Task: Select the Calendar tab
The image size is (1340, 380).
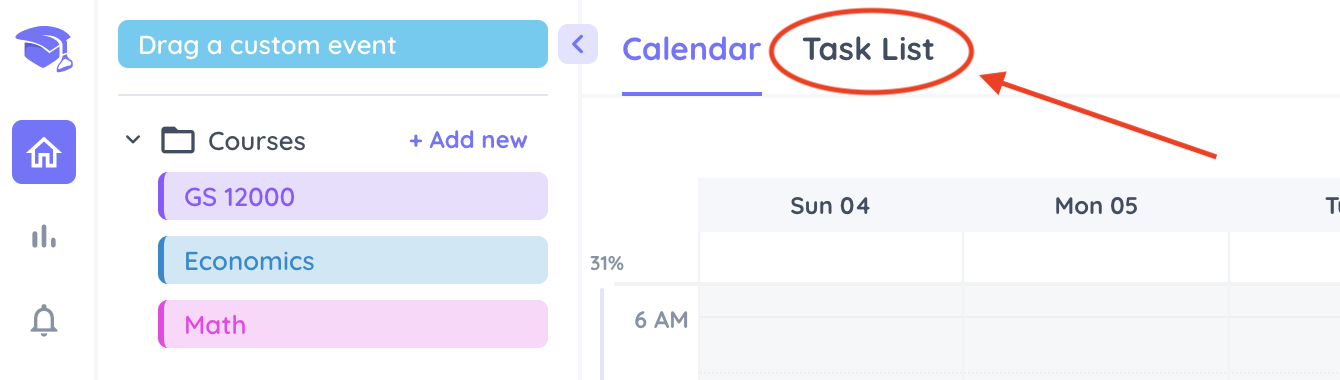Action: click(x=691, y=49)
